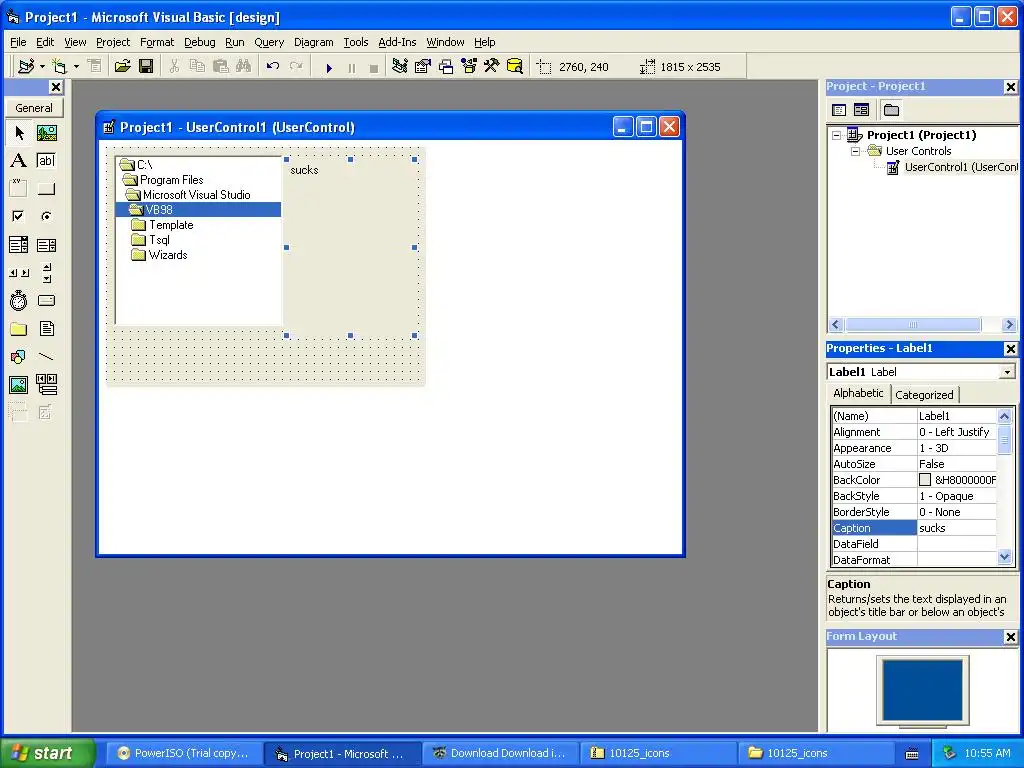The width and height of the screenshot is (1024, 768).
Task: Click the Toolbox hammer-and-wrench toolbar icon
Action: (492, 67)
